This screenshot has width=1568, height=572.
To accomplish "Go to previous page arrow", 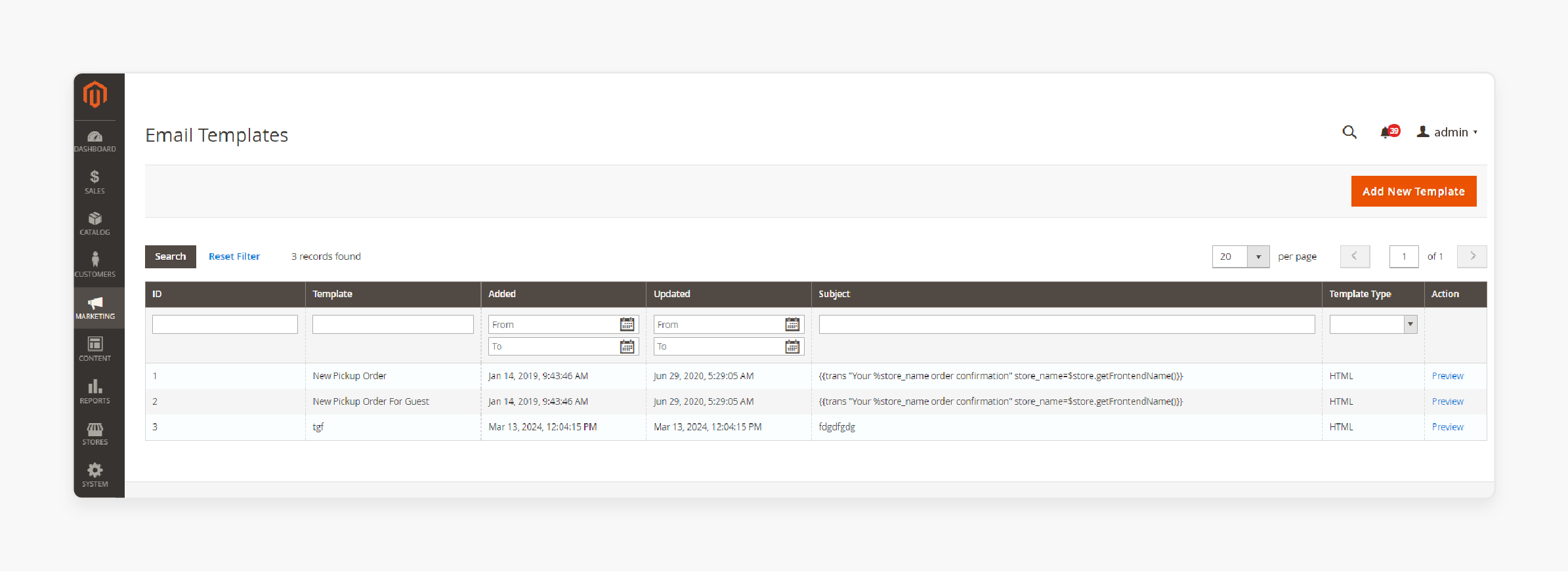I will (1355, 256).
